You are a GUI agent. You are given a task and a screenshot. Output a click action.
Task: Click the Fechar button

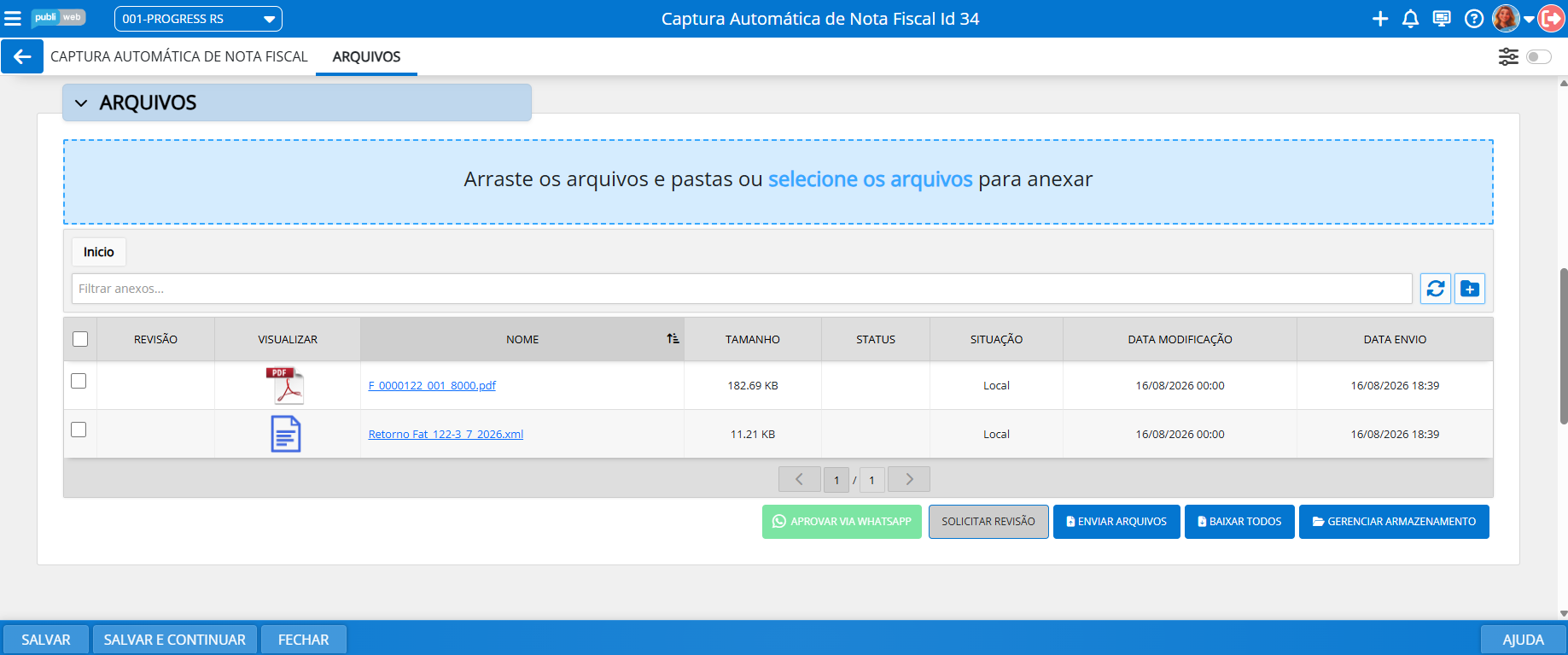click(304, 640)
